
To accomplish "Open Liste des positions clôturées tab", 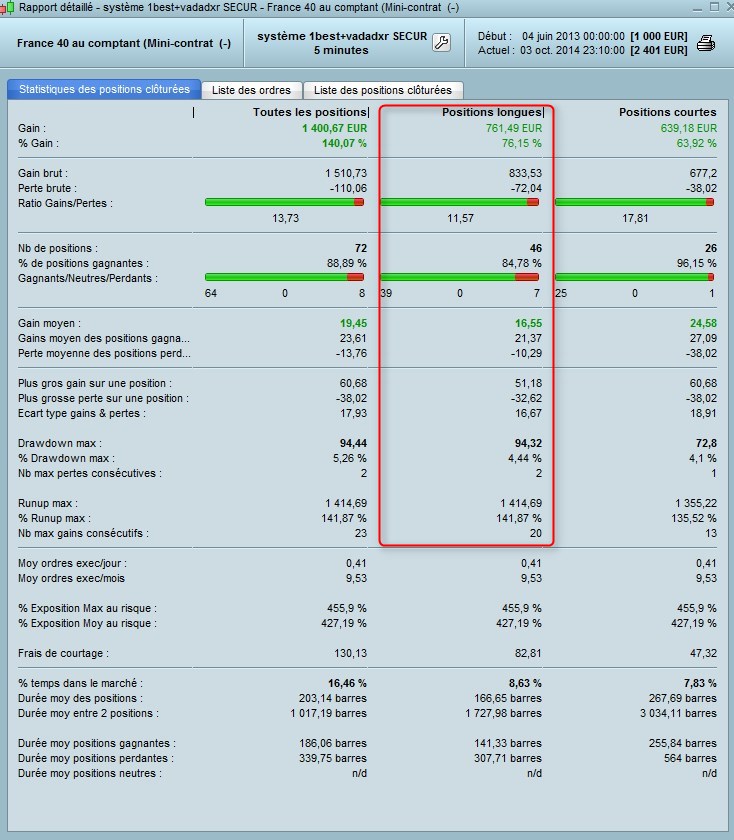I will 383,90.
